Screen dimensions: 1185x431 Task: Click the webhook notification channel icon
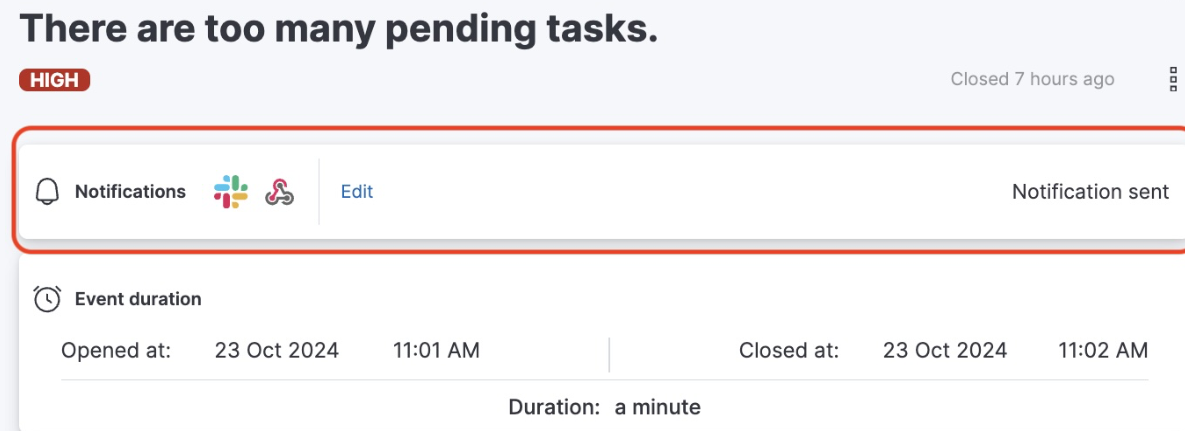click(x=279, y=192)
